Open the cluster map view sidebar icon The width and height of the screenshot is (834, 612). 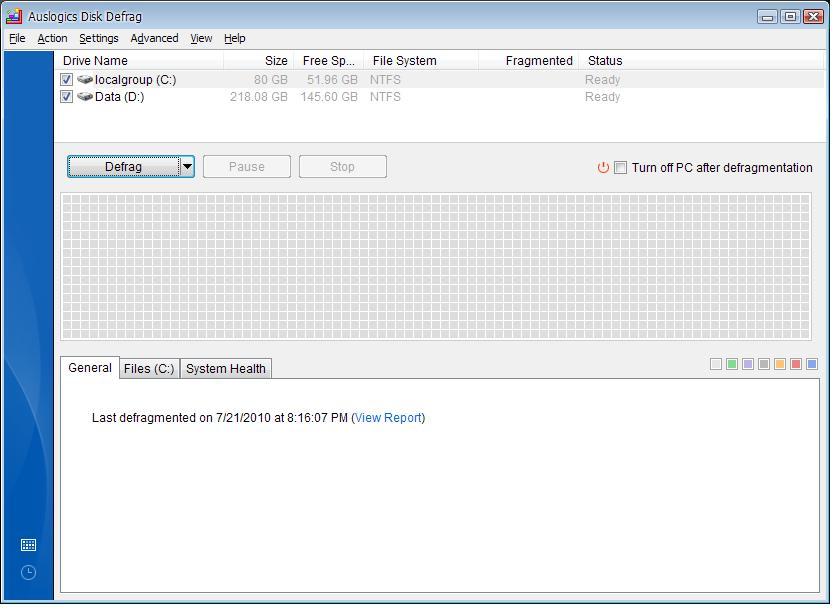coord(28,545)
